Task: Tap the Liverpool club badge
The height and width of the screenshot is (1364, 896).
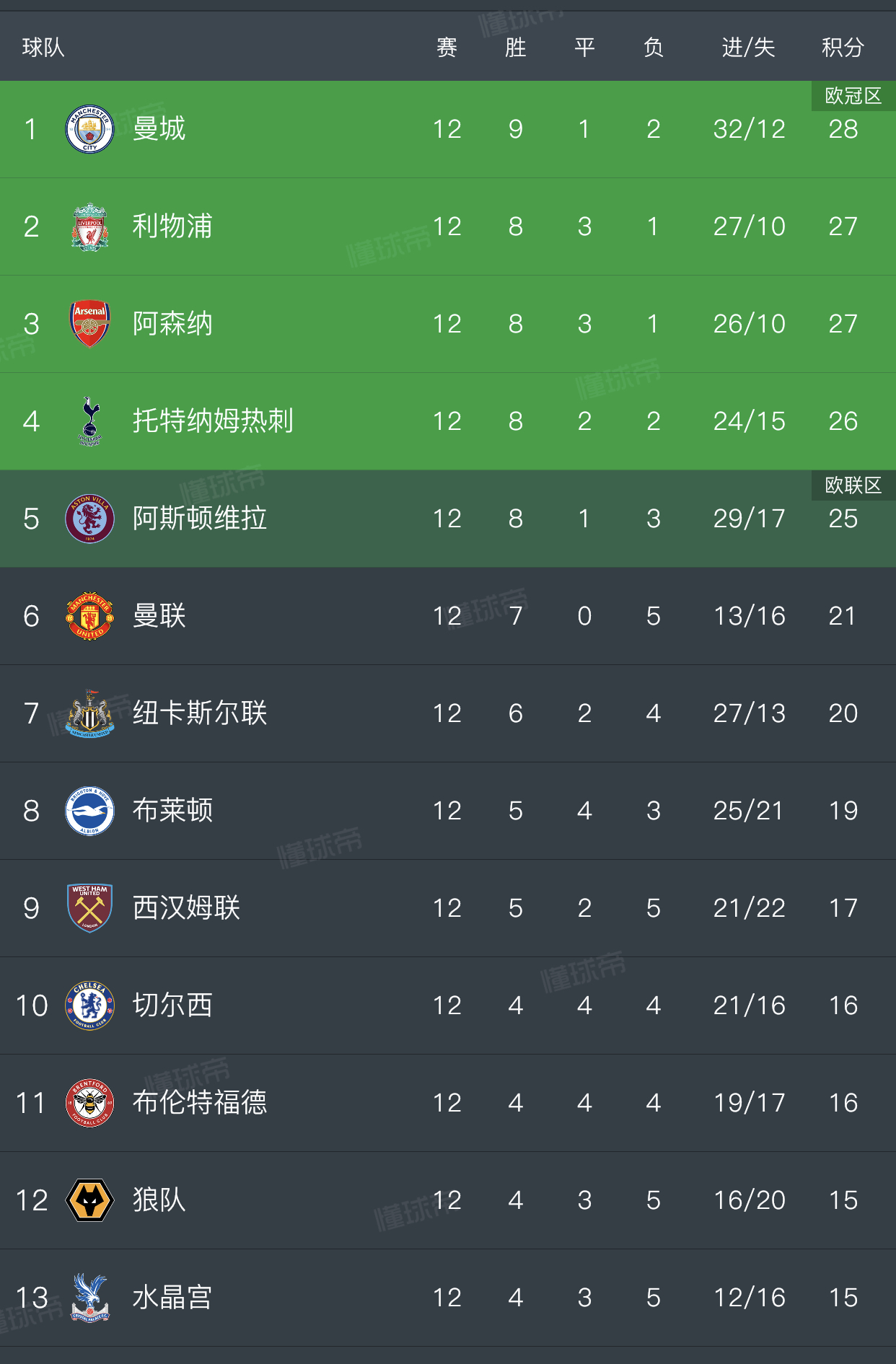Action: click(89, 226)
